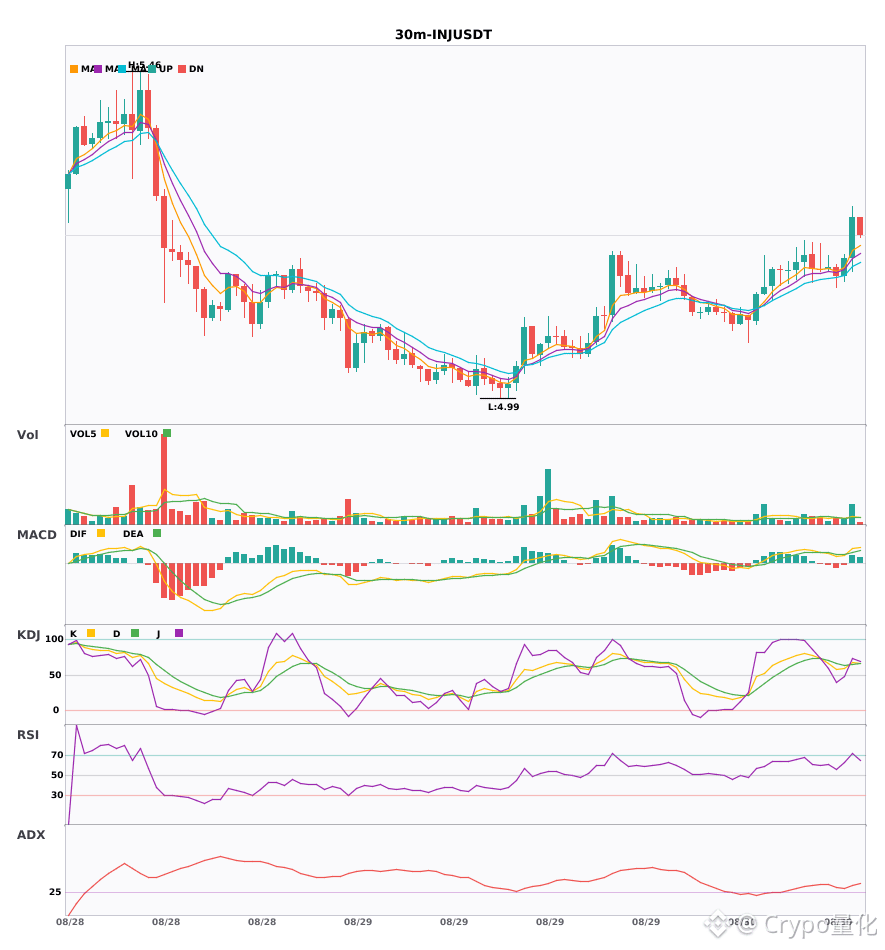The height and width of the screenshot is (950, 885).
Task: Click the KDJ panel label
Action: point(28,635)
